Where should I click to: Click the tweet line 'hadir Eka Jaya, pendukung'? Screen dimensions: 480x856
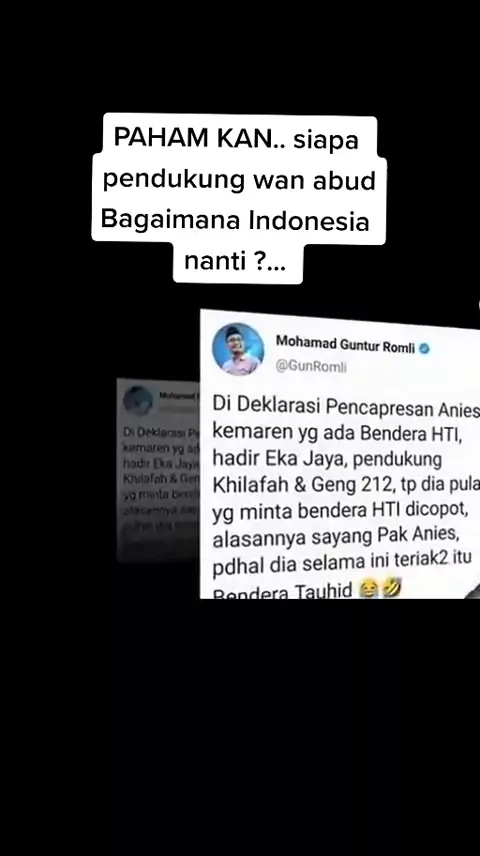[327, 460]
